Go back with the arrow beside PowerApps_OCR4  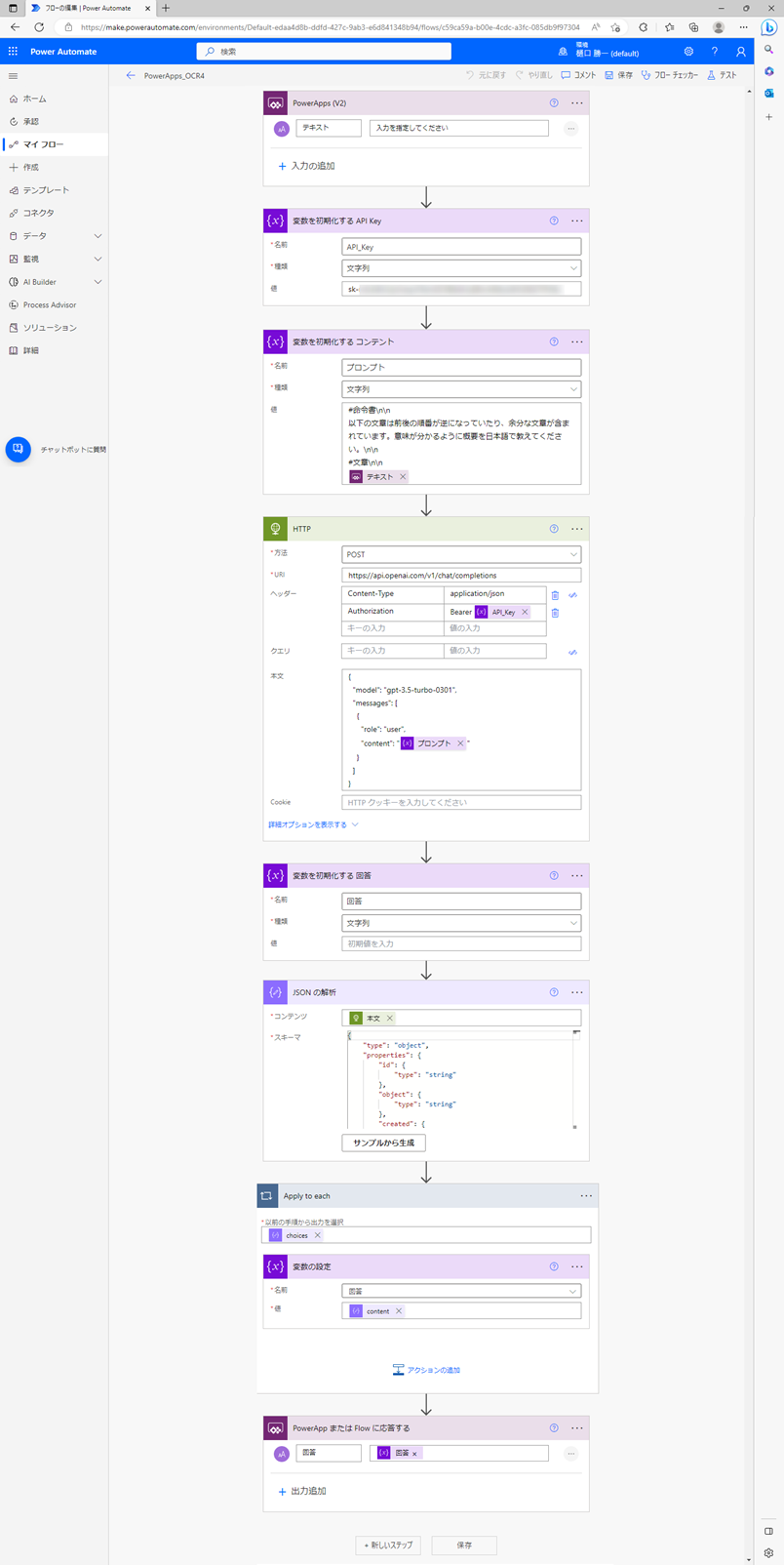pos(131,75)
